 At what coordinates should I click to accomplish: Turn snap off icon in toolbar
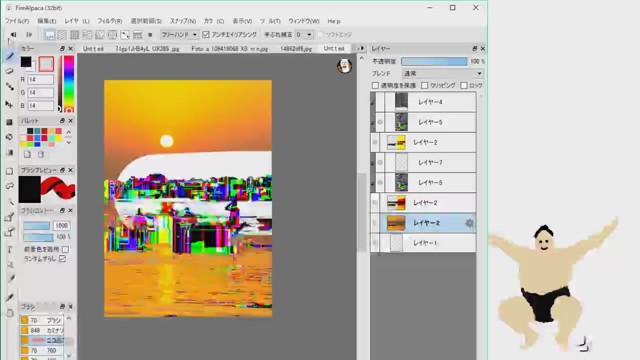click(x=49, y=35)
